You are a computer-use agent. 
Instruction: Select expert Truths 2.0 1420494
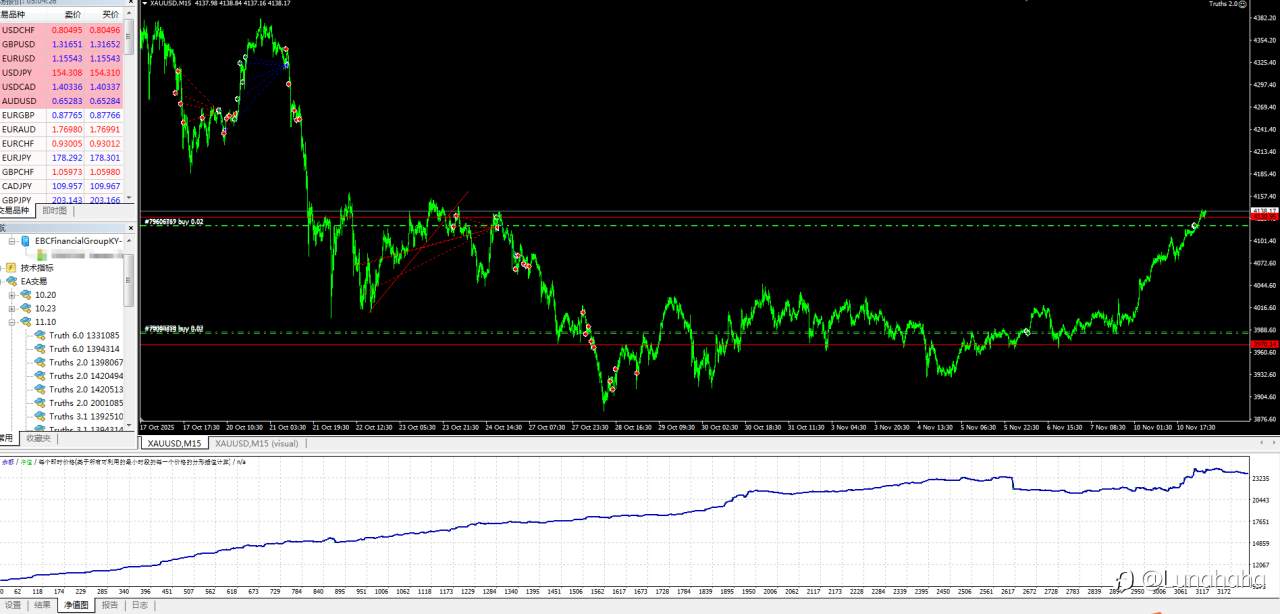86,376
